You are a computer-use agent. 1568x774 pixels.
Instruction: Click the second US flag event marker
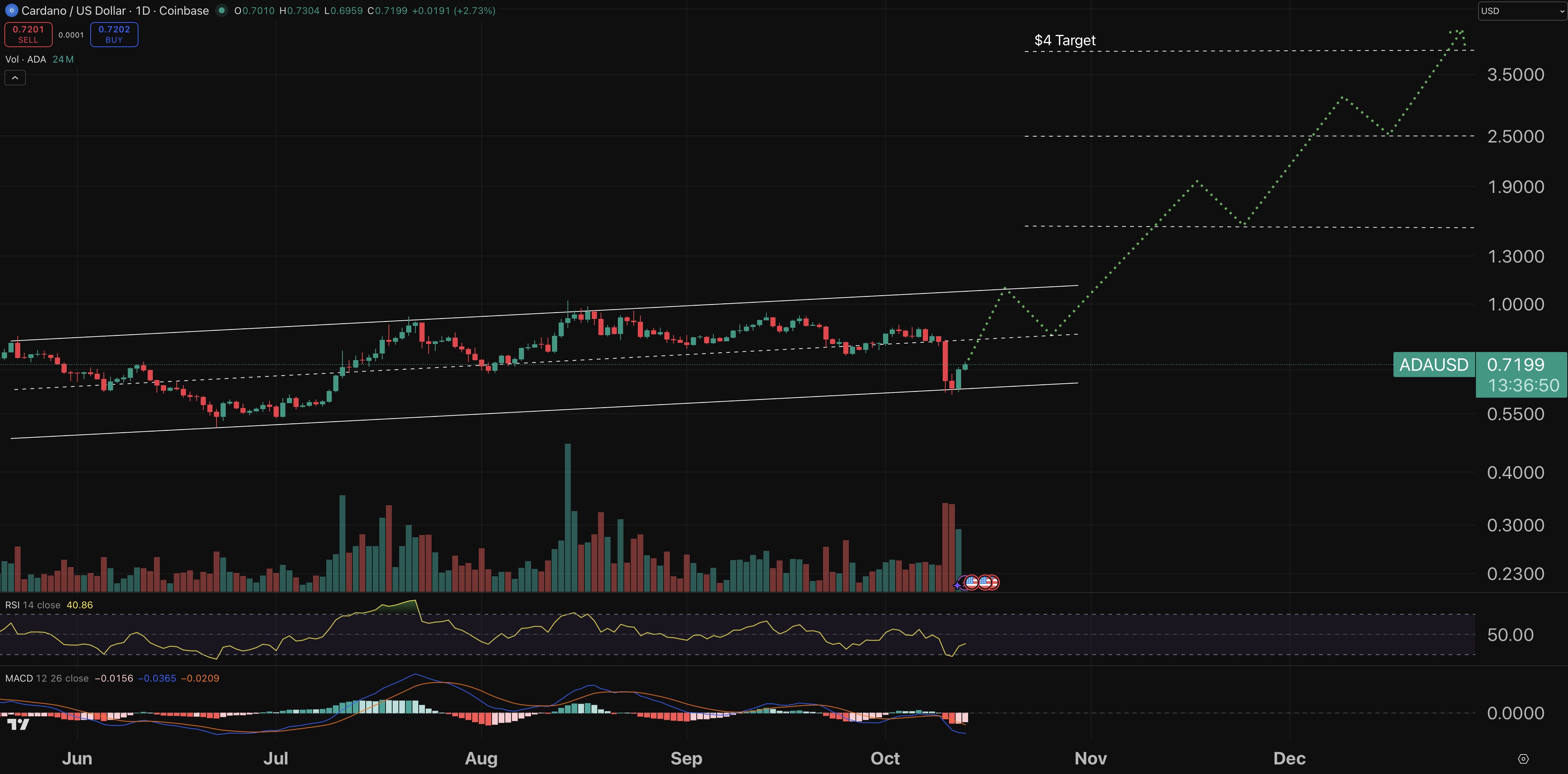click(x=985, y=582)
